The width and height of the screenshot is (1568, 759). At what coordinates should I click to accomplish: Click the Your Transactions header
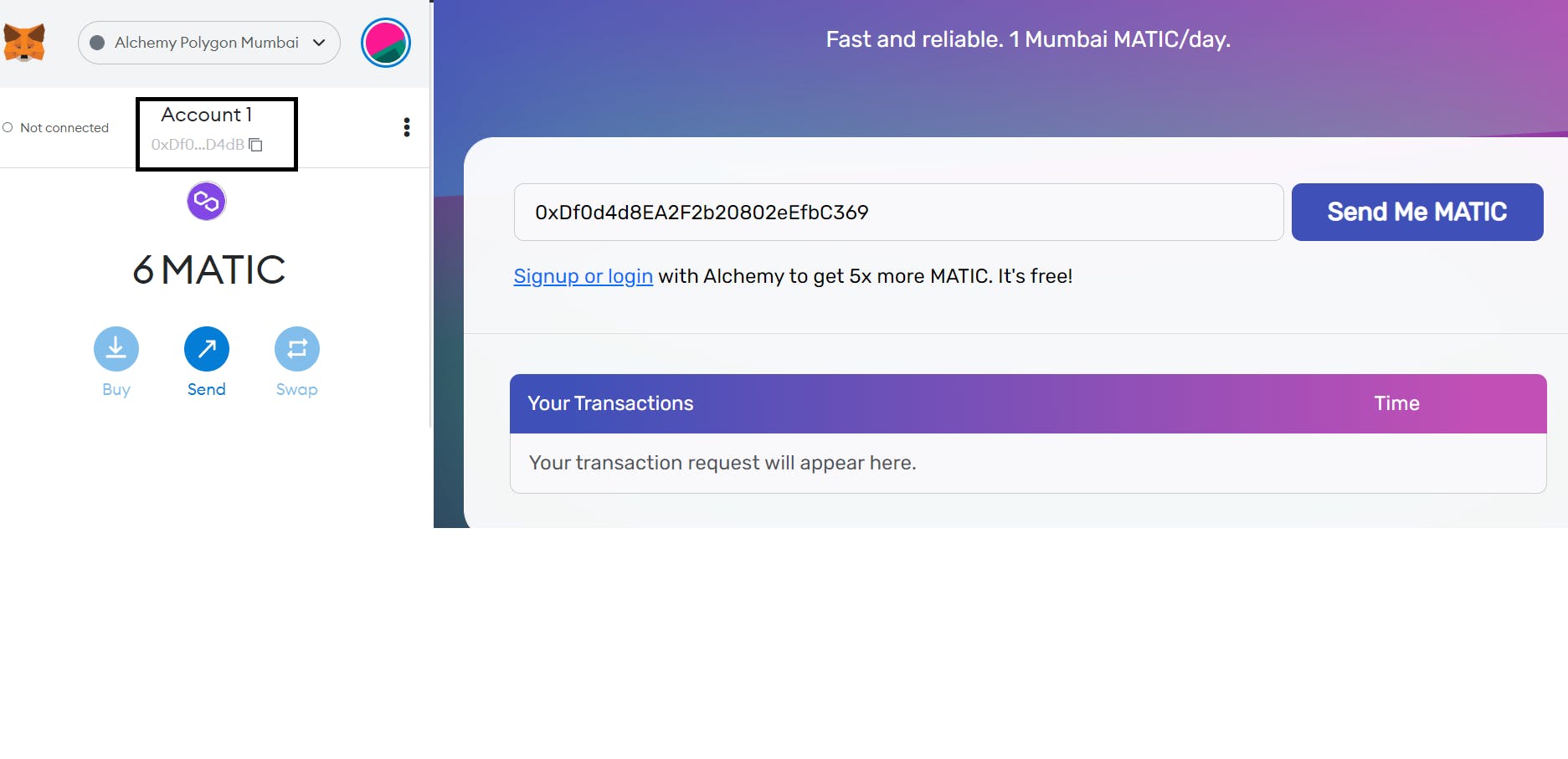pyautogui.click(x=610, y=403)
